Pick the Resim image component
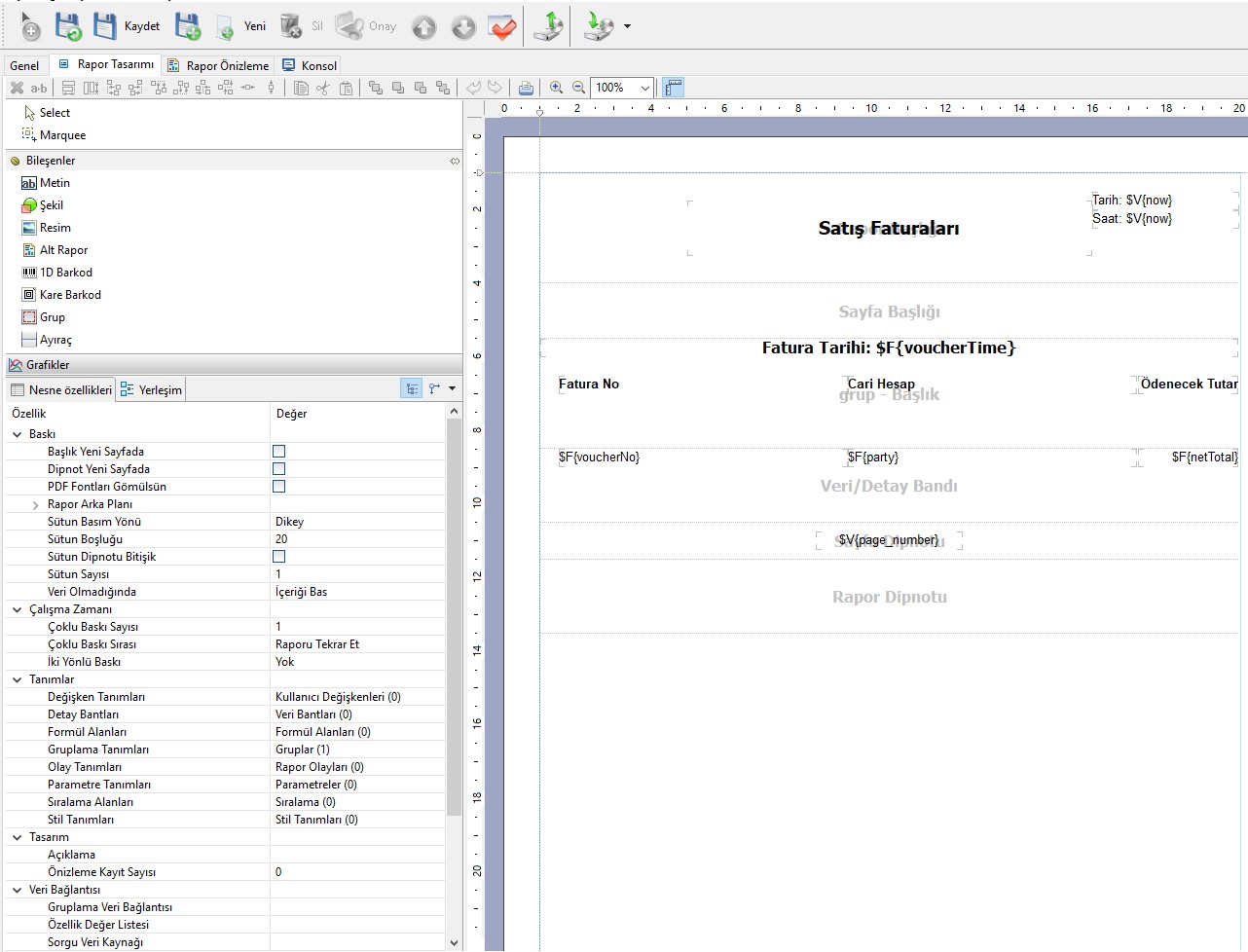Screen dimensions: 1248x952 pos(55,228)
